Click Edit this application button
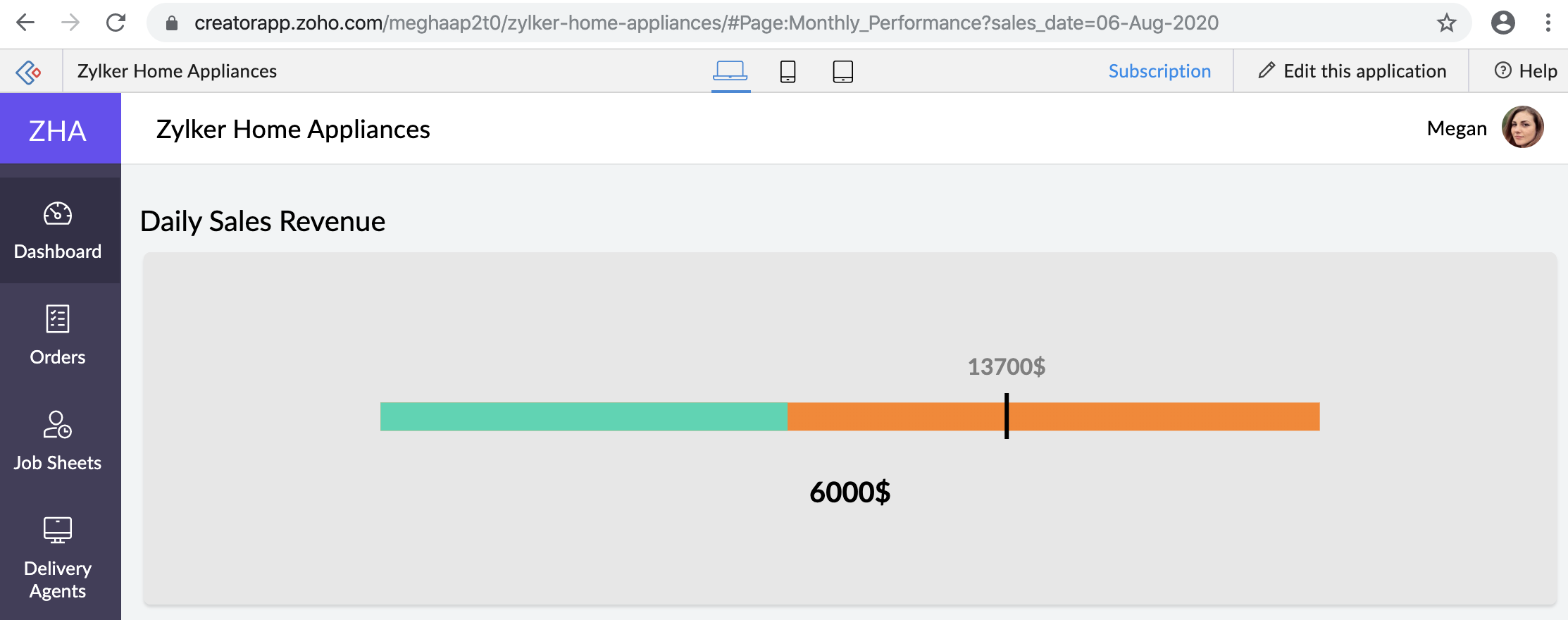Screen dimensions: 1568x620 click(1352, 71)
